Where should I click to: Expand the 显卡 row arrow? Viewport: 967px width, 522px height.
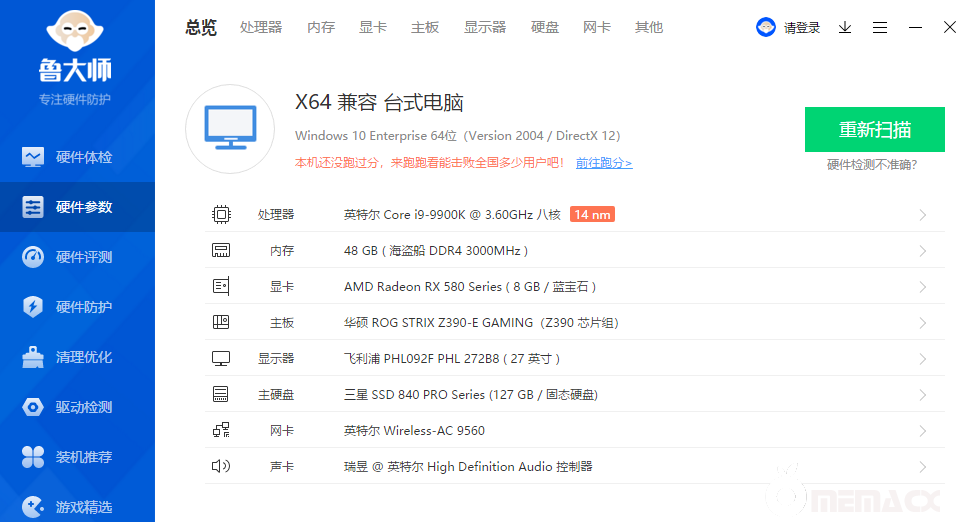[922, 287]
